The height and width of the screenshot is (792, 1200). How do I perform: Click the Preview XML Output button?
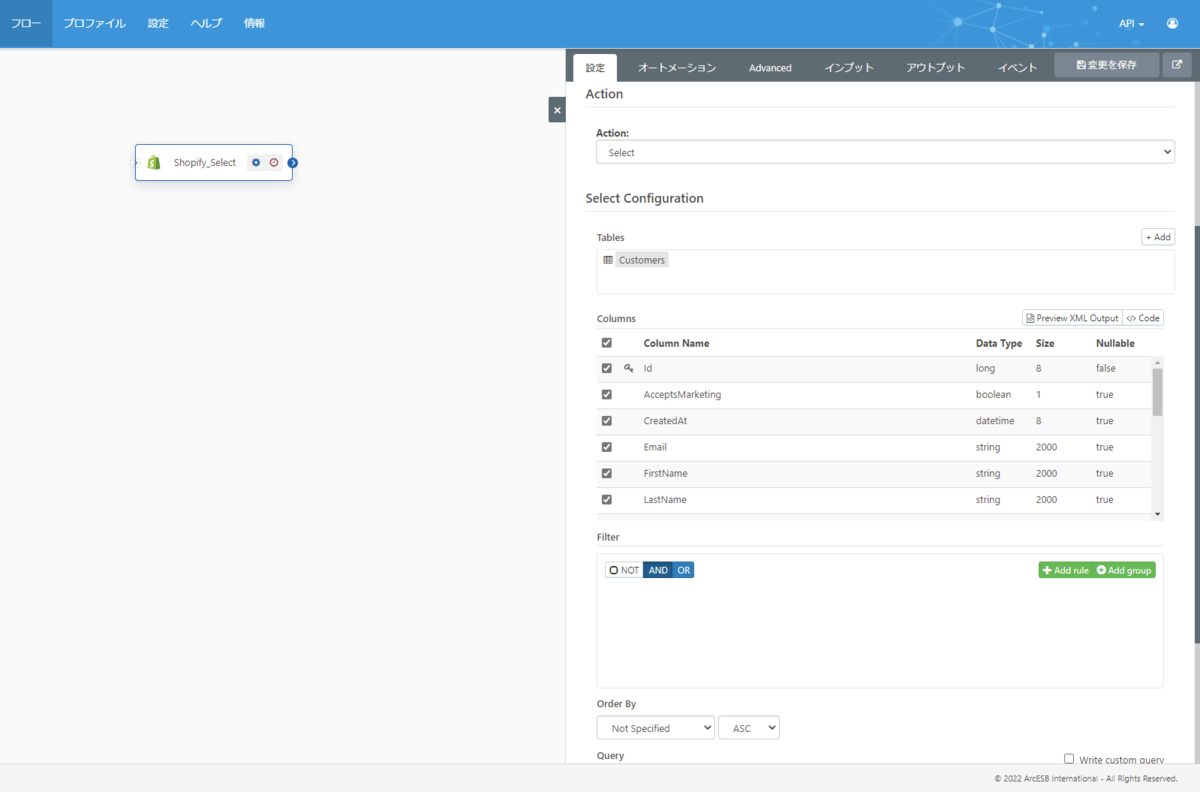(1072, 318)
